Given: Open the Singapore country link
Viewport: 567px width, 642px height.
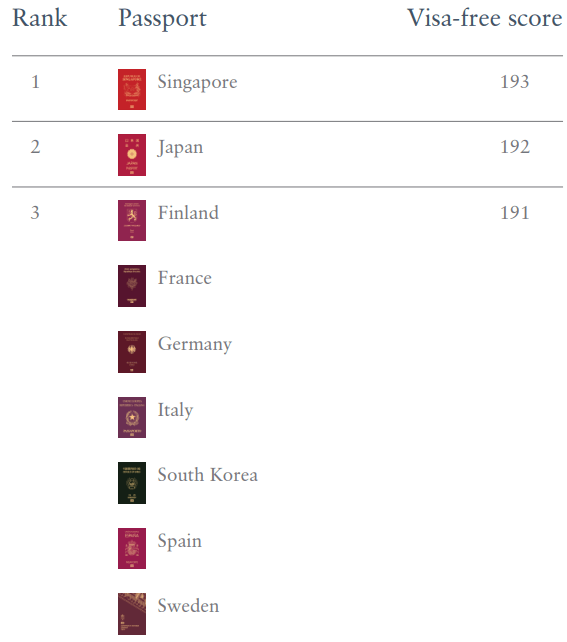Looking at the screenshot, I should point(197,83).
